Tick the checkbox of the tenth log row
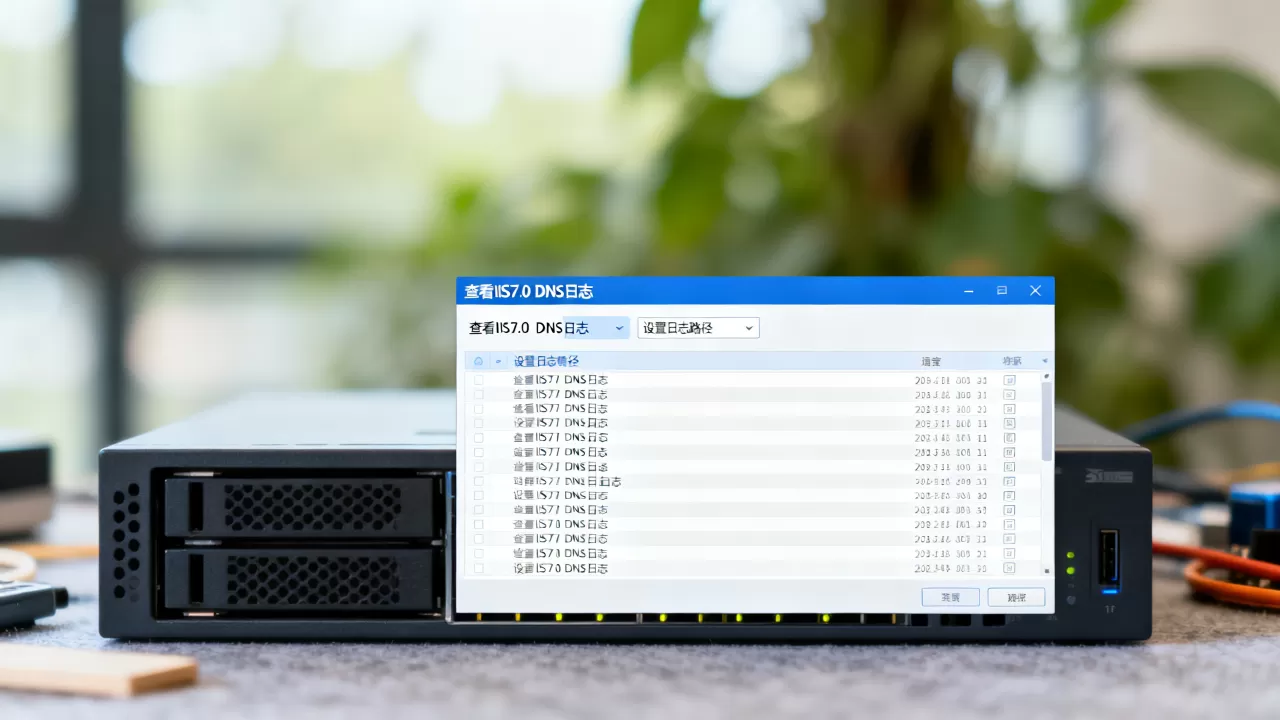Screen dimensions: 1280x720 click(x=478, y=510)
